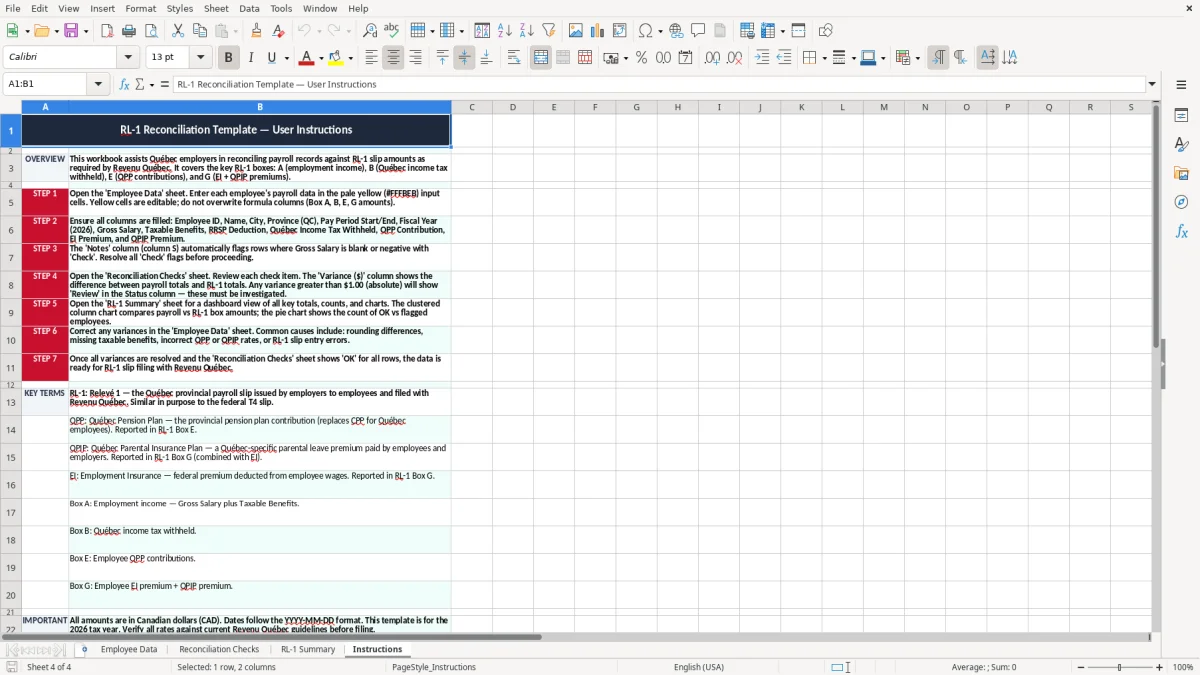The height and width of the screenshot is (675, 1200).
Task: Expand the Font Size dropdown
Action: (200, 57)
